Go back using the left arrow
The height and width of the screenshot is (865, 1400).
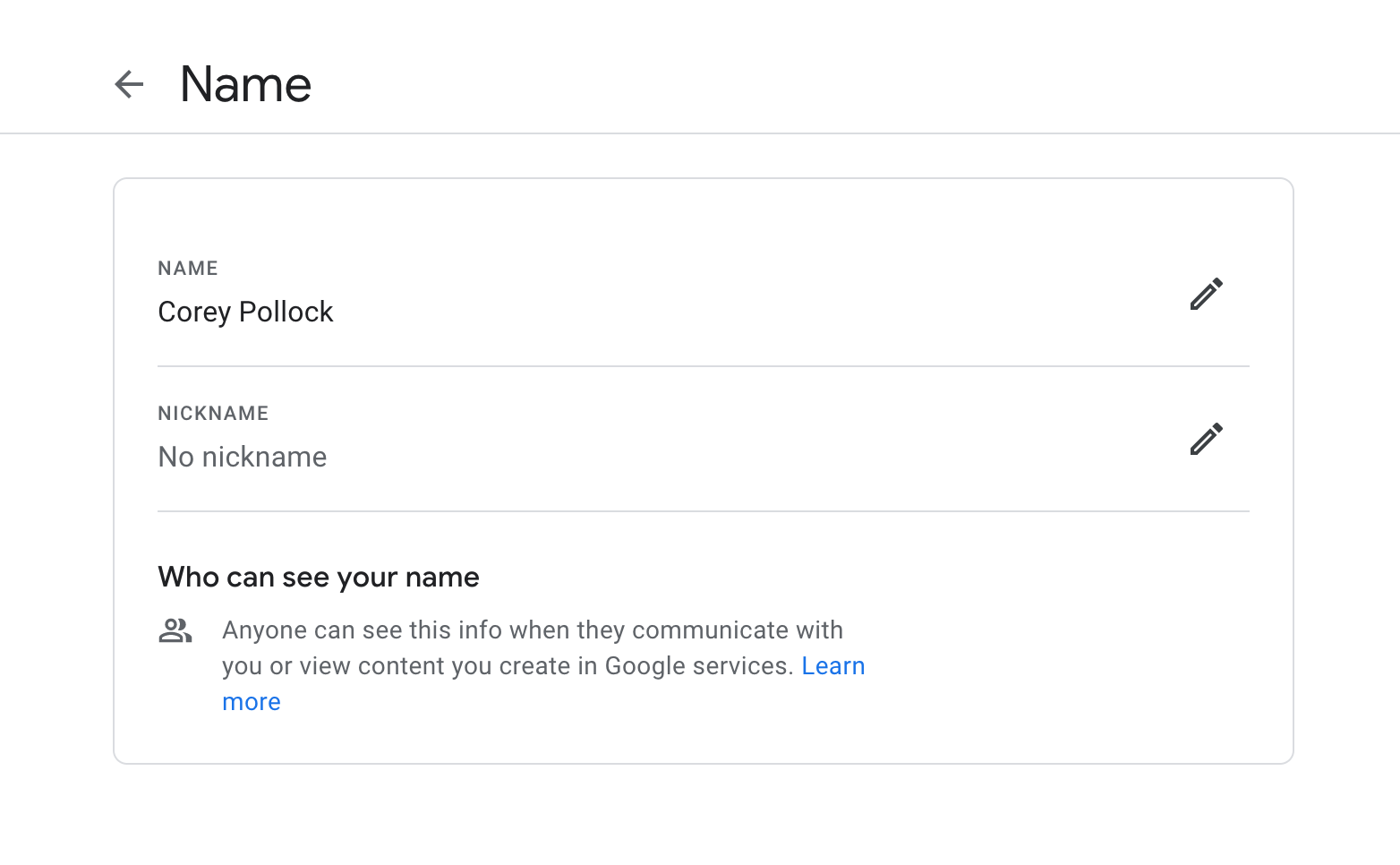click(129, 84)
